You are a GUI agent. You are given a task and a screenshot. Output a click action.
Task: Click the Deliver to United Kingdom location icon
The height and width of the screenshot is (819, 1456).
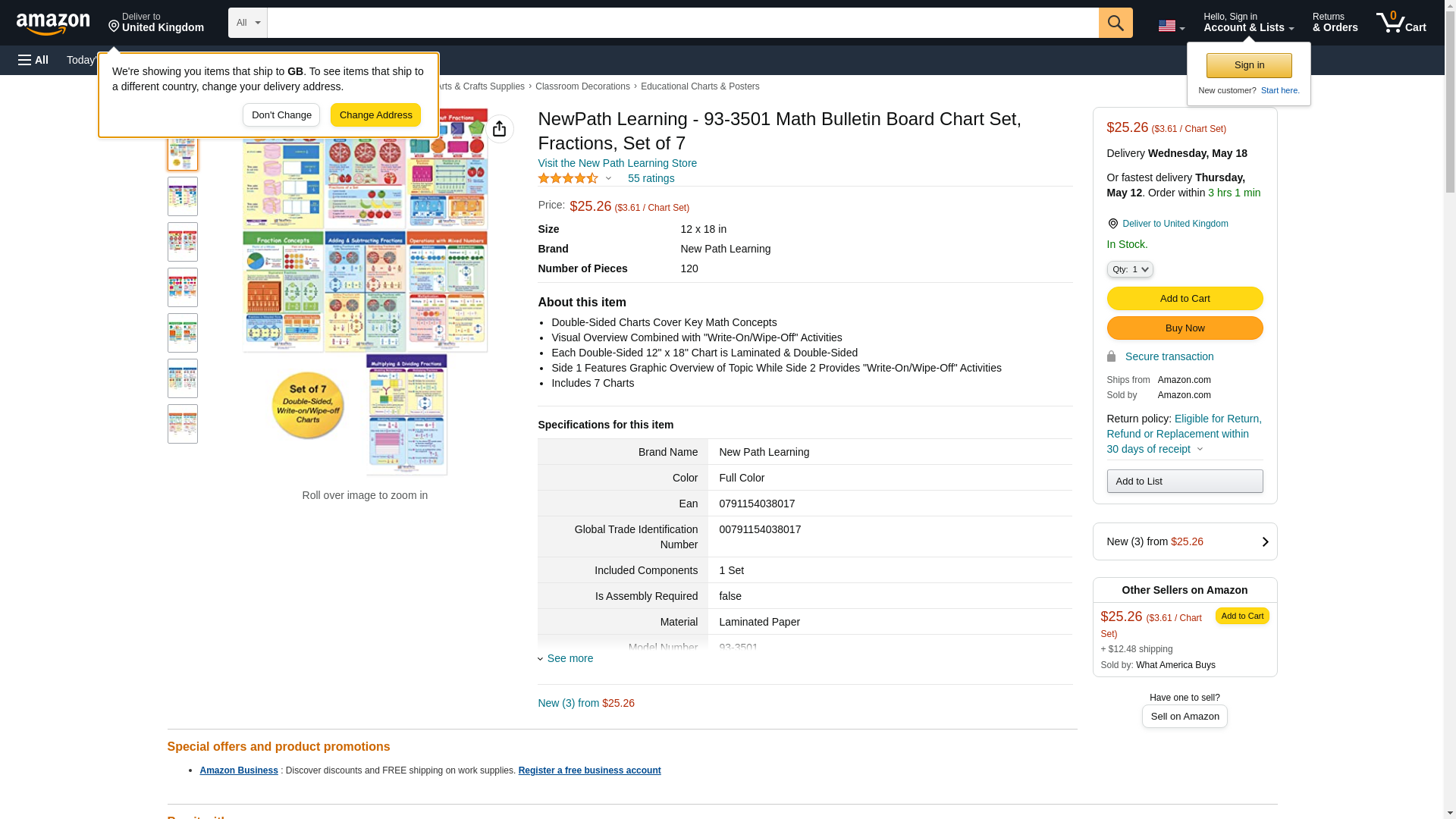1112,224
